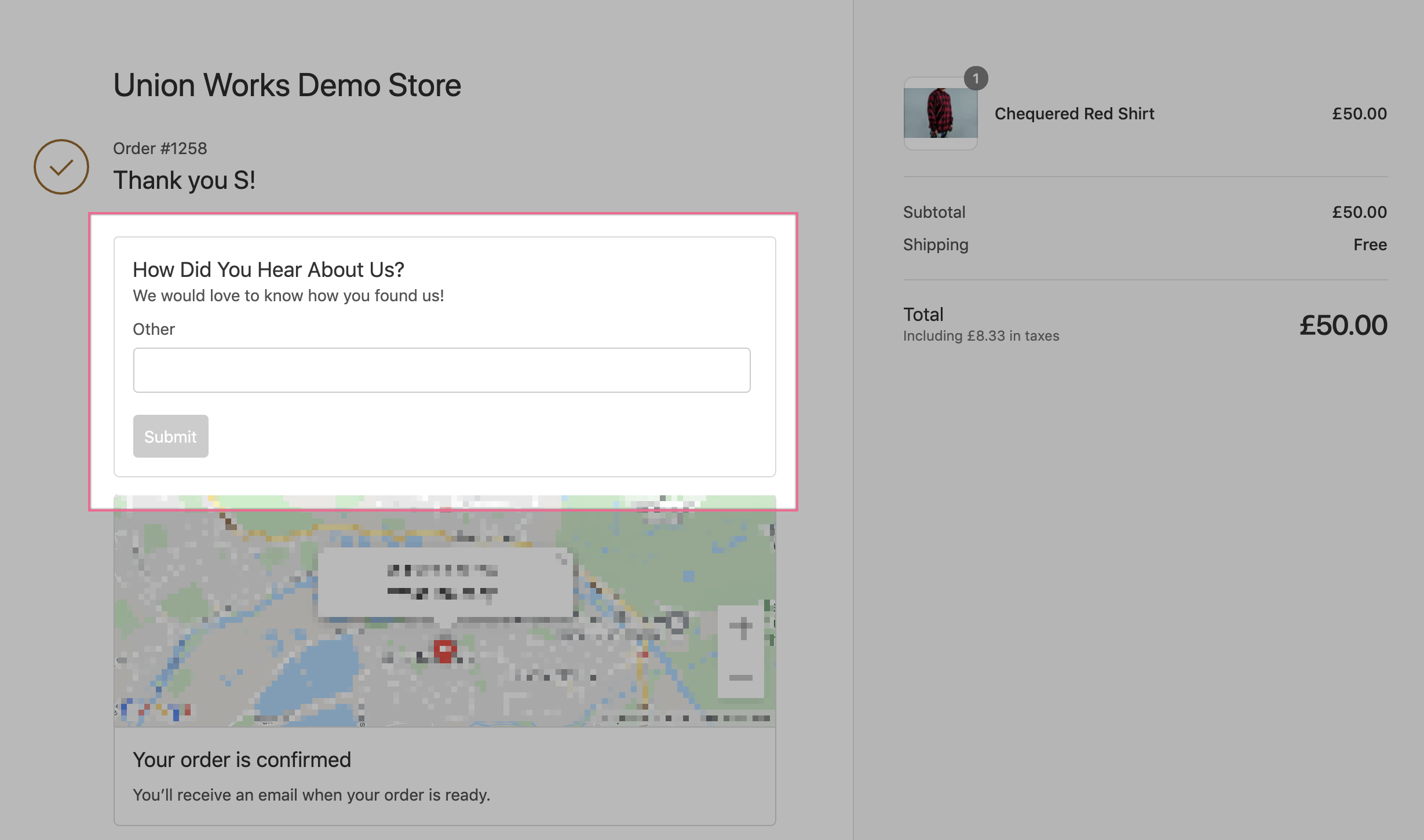Click the Your order is confirmed heading

(x=242, y=759)
